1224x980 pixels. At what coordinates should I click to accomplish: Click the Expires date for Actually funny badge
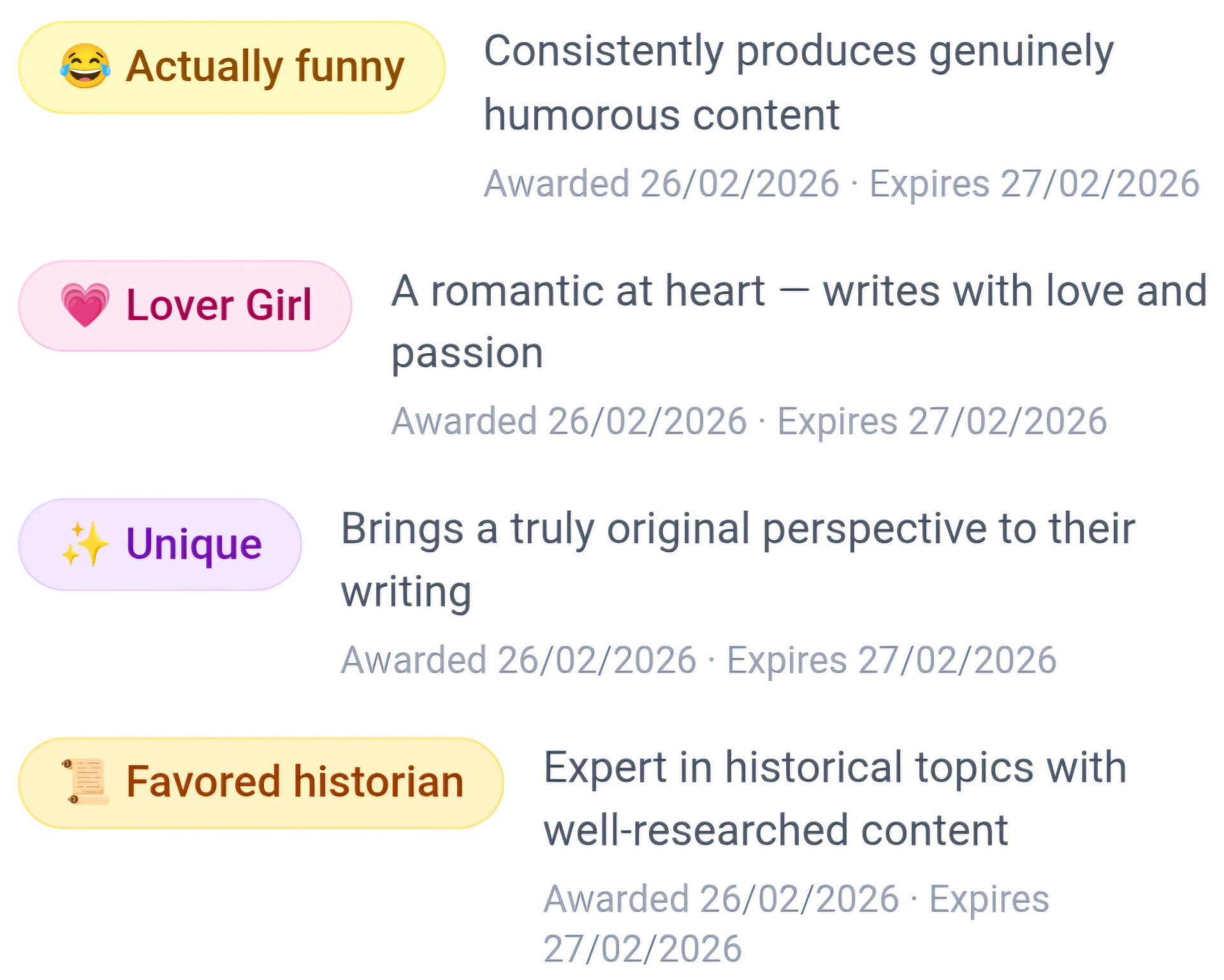click(1034, 184)
